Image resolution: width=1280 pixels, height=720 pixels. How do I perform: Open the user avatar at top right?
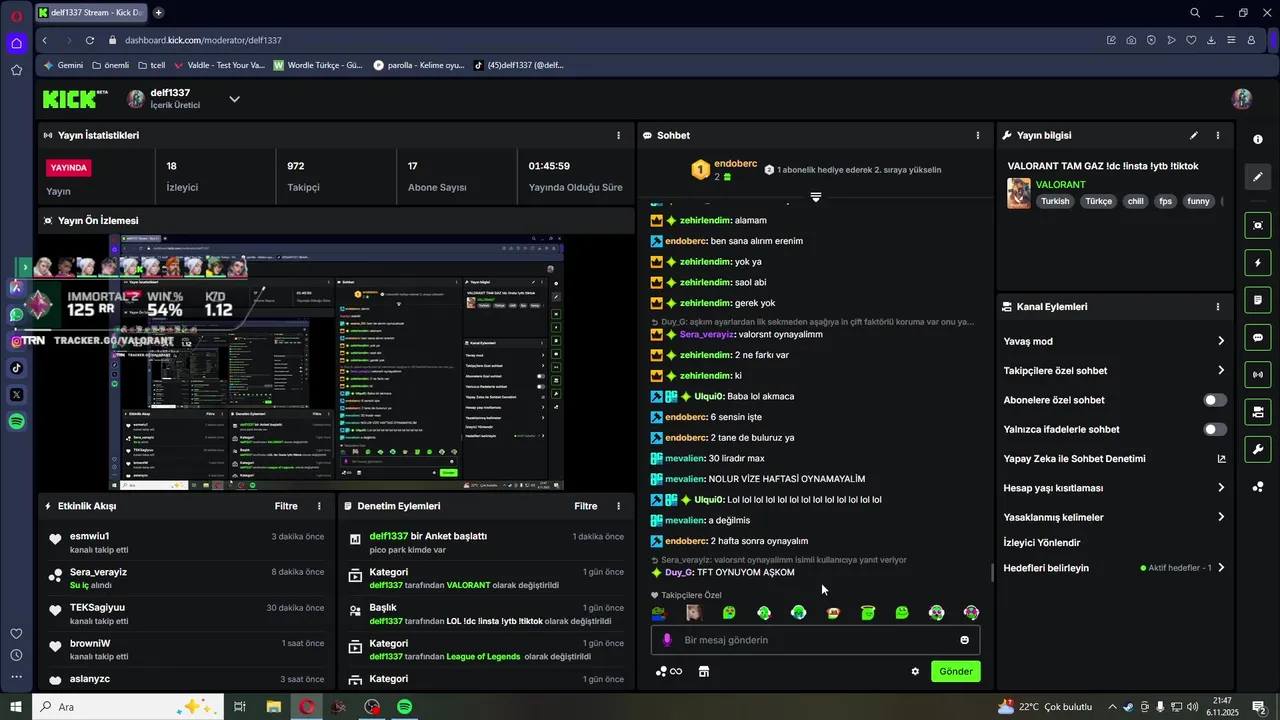pyautogui.click(x=1242, y=99)
